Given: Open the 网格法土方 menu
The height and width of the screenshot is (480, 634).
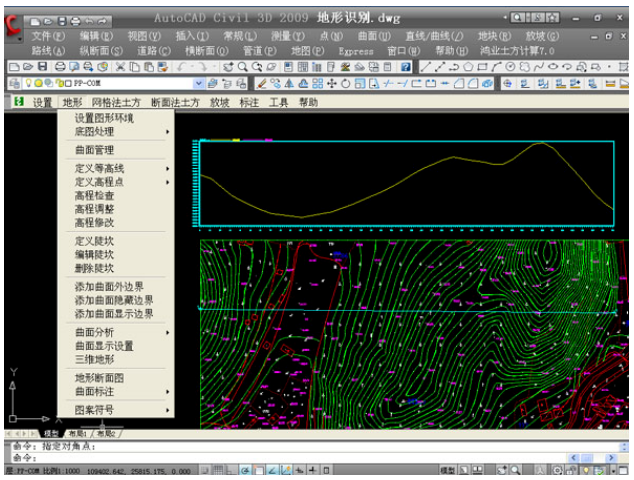Looking at the screenshot, I should click(116, 102).
